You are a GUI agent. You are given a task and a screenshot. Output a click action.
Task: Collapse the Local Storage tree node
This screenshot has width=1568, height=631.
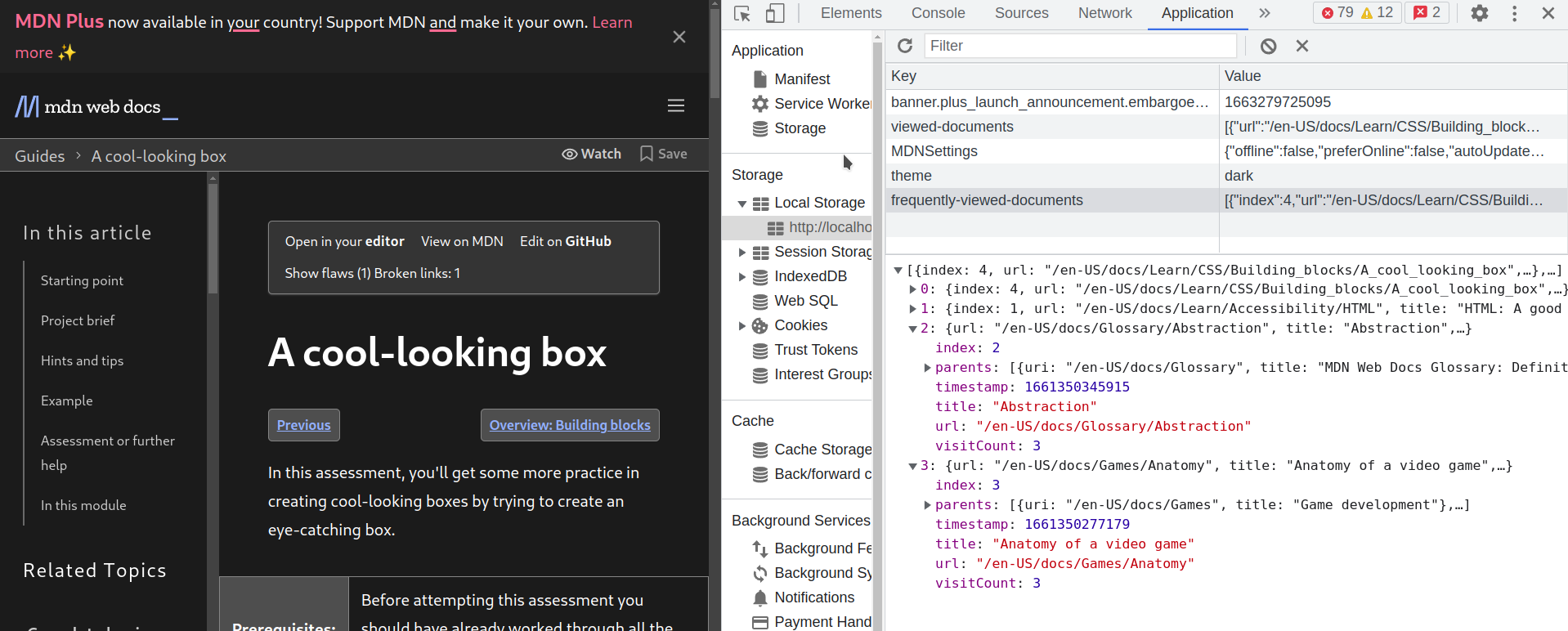coord(741,204)
